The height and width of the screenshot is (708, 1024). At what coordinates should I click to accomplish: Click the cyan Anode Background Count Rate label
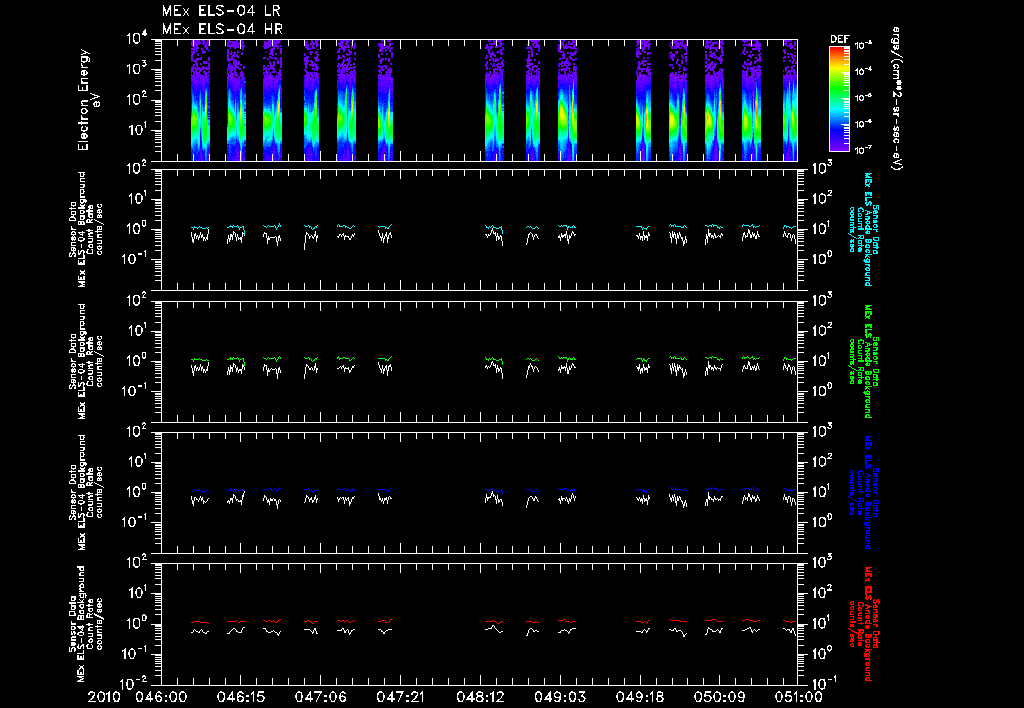point(863,229)
